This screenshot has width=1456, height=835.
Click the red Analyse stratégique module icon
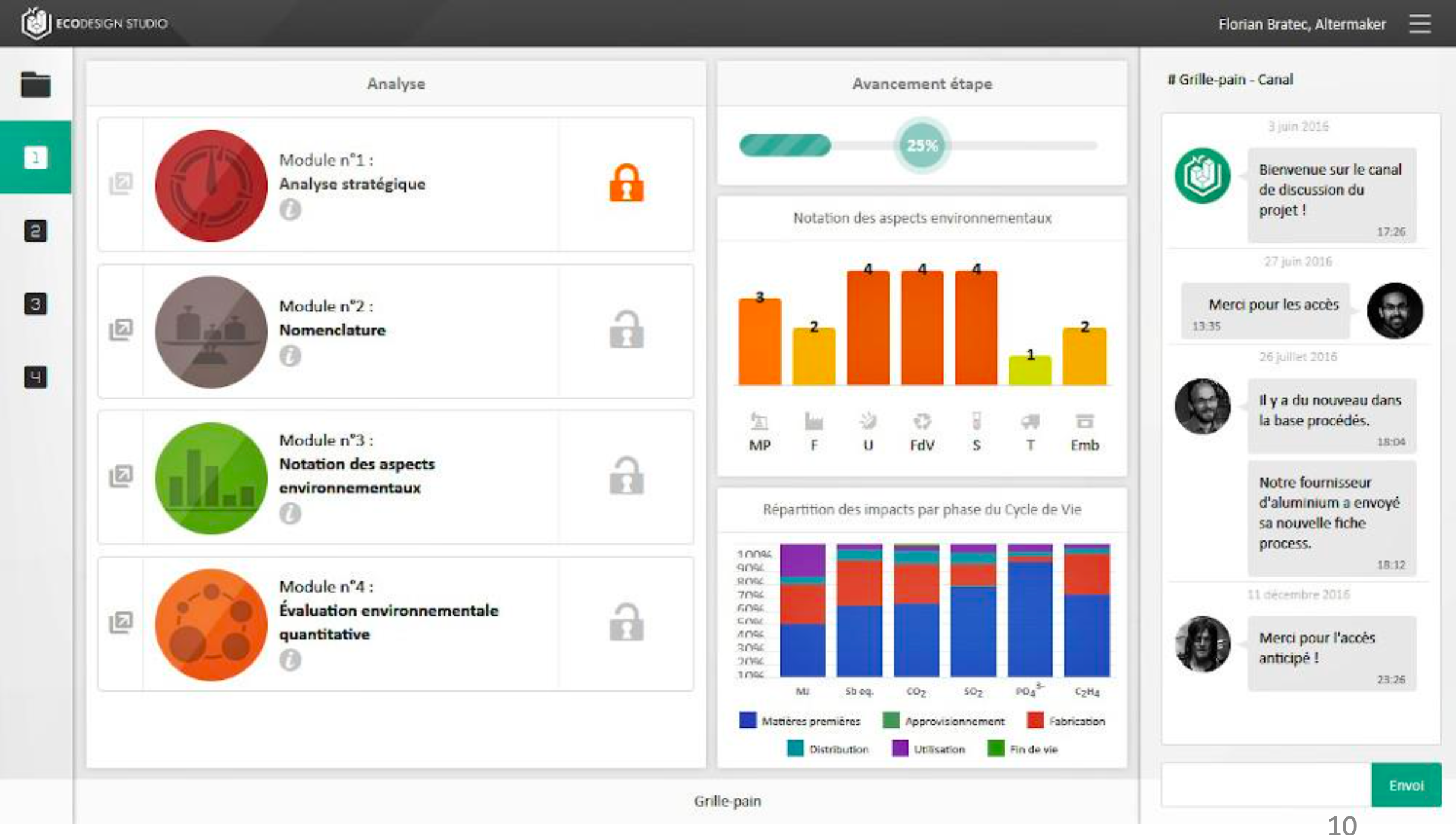coord(211,186)
